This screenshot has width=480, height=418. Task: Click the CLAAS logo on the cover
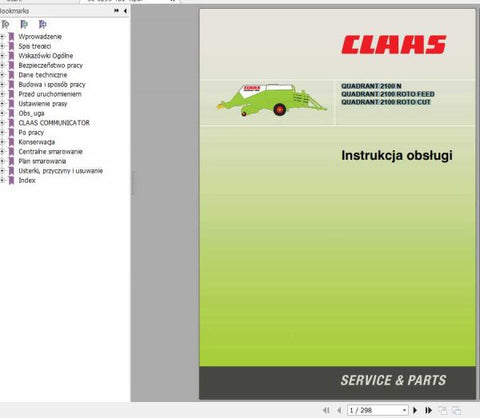tap(394, 45)
